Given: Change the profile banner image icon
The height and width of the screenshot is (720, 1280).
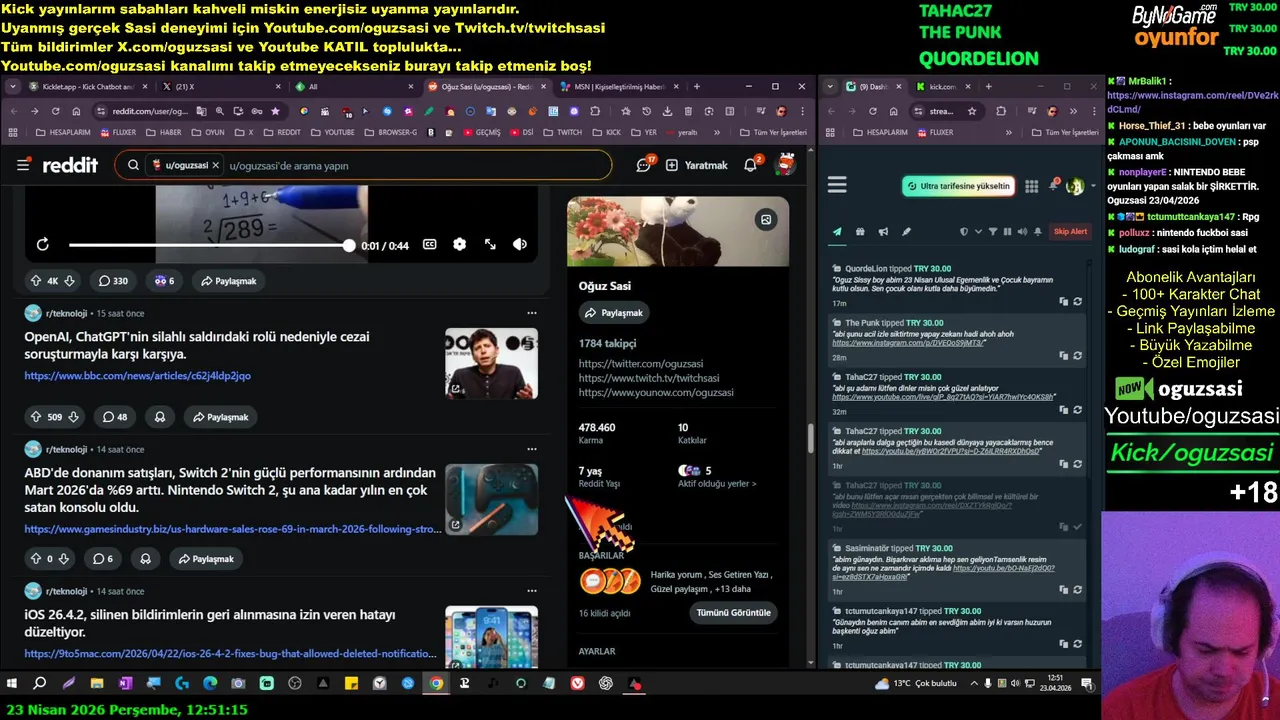Looking at the screenshot, I should click(x=766, y=220).
